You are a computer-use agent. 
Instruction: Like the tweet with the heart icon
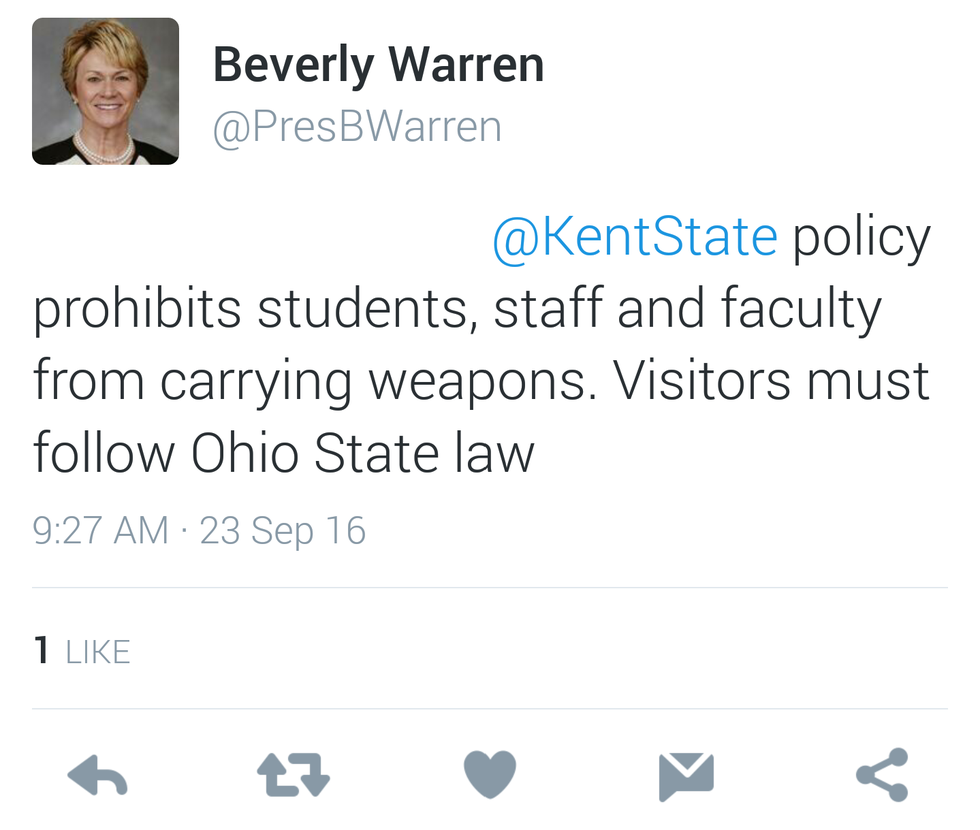(490, 775)
